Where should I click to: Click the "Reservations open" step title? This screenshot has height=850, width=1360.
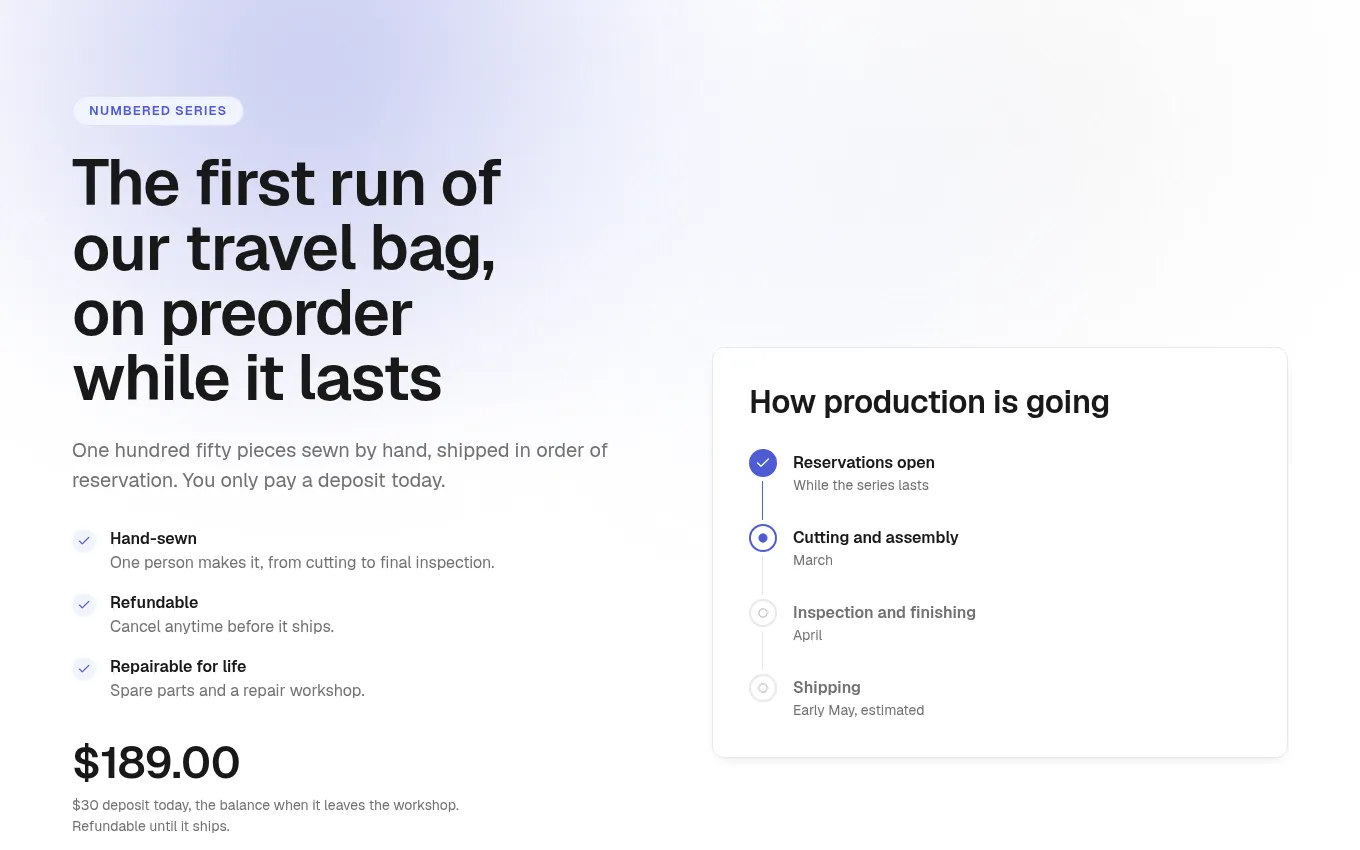point(864,462)
